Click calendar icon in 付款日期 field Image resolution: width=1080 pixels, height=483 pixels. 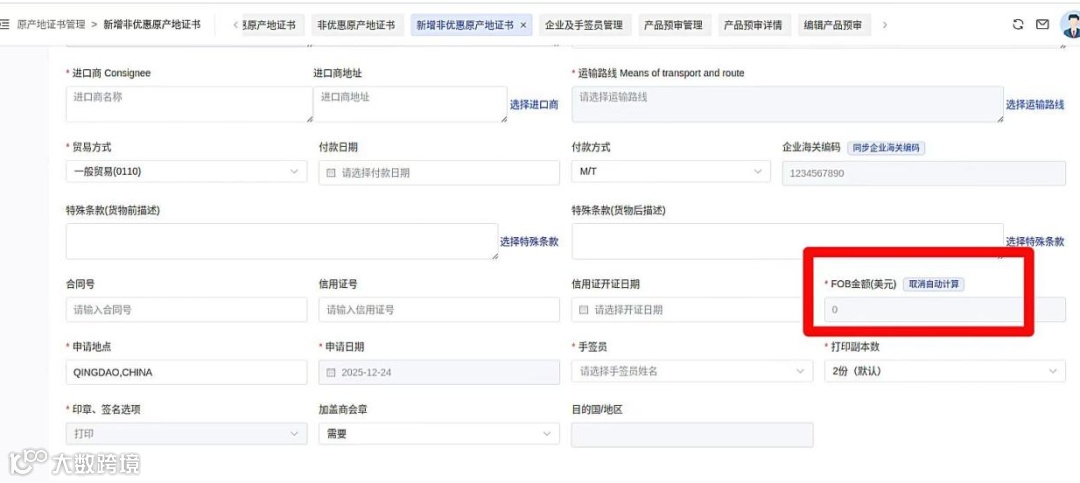point(331,173)
